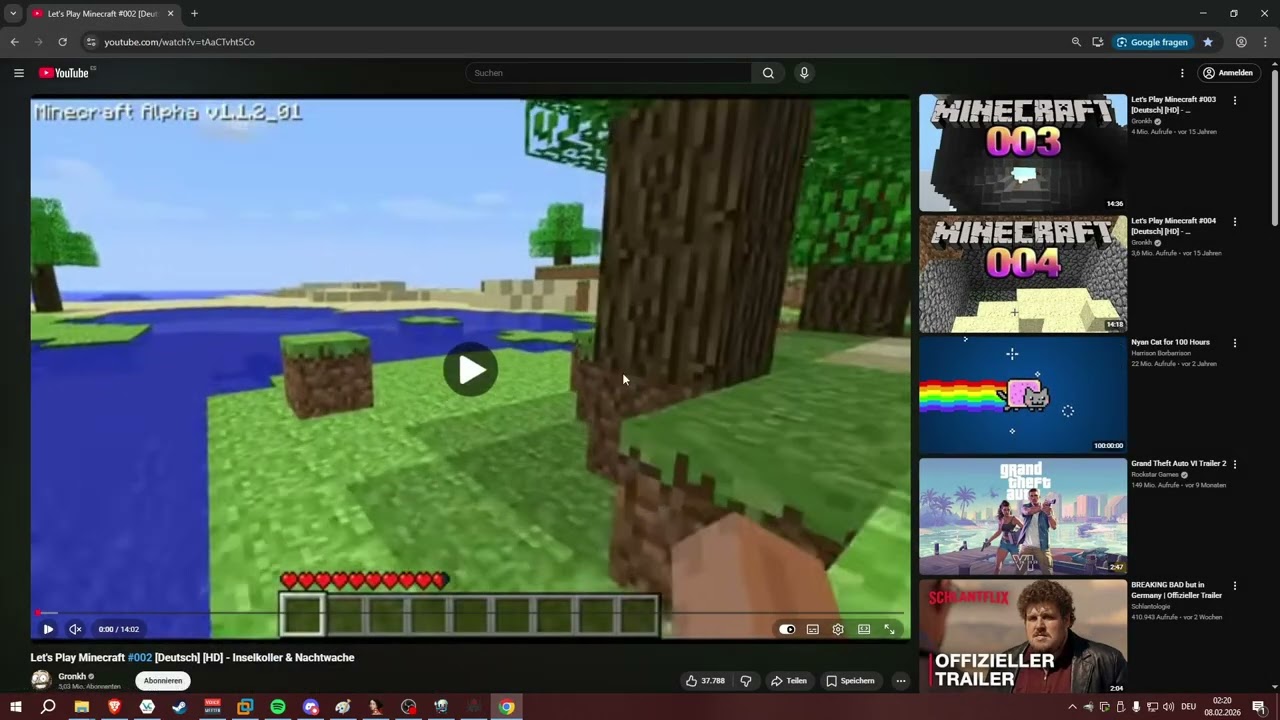The width and height of the screenshot is (1280, 720).
Task: Open Minecraft 003 video thumbnail
Action: (1023, 152)
